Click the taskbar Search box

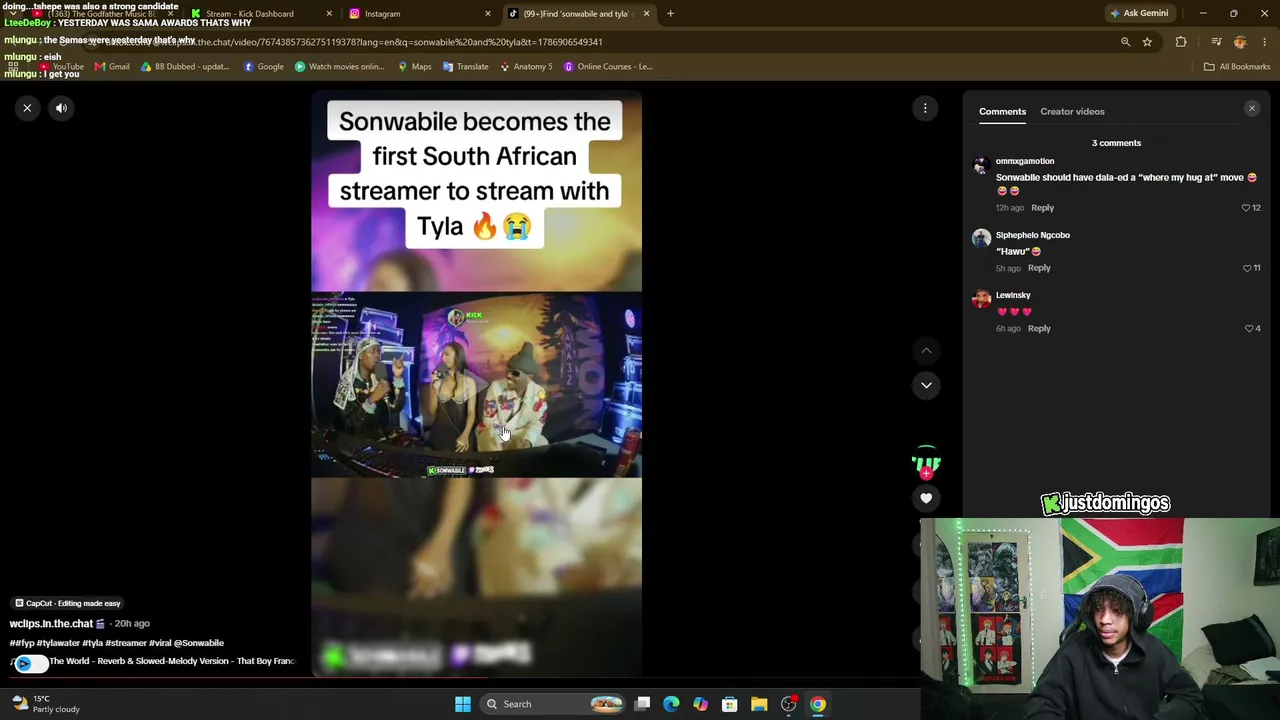pyautogui.click(x=555, y=704)
